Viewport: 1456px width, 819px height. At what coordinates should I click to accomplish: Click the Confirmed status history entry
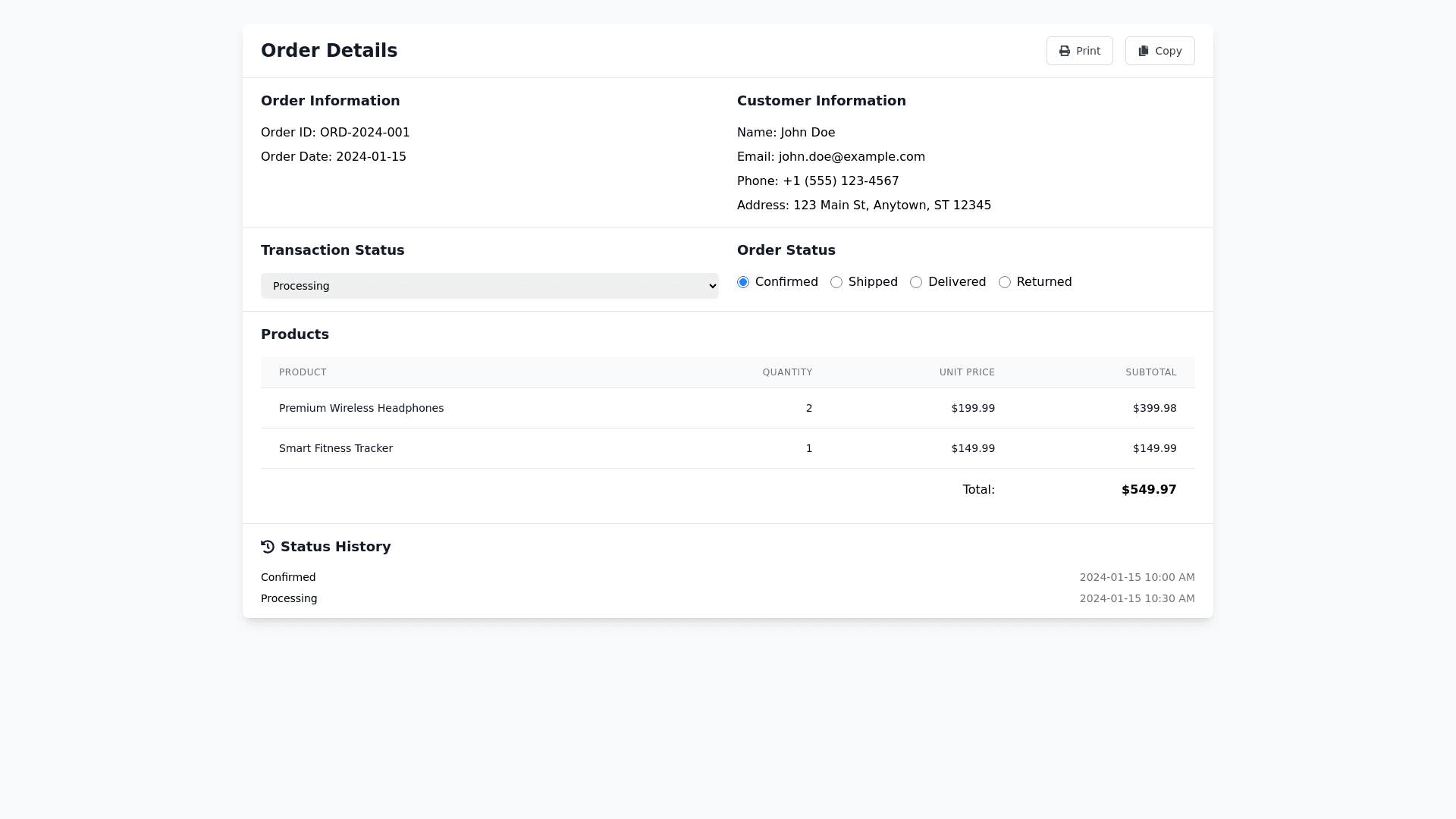288,577
